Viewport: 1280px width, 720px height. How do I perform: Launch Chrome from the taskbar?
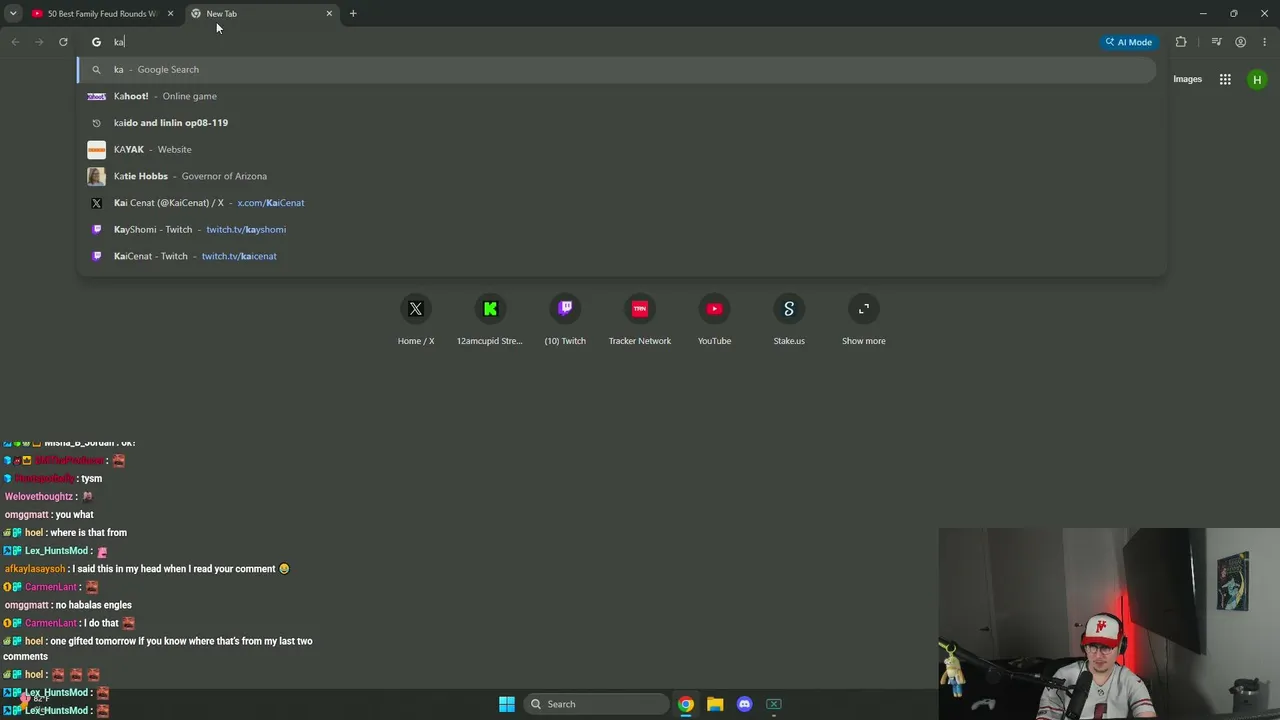[x=686, y=704]
